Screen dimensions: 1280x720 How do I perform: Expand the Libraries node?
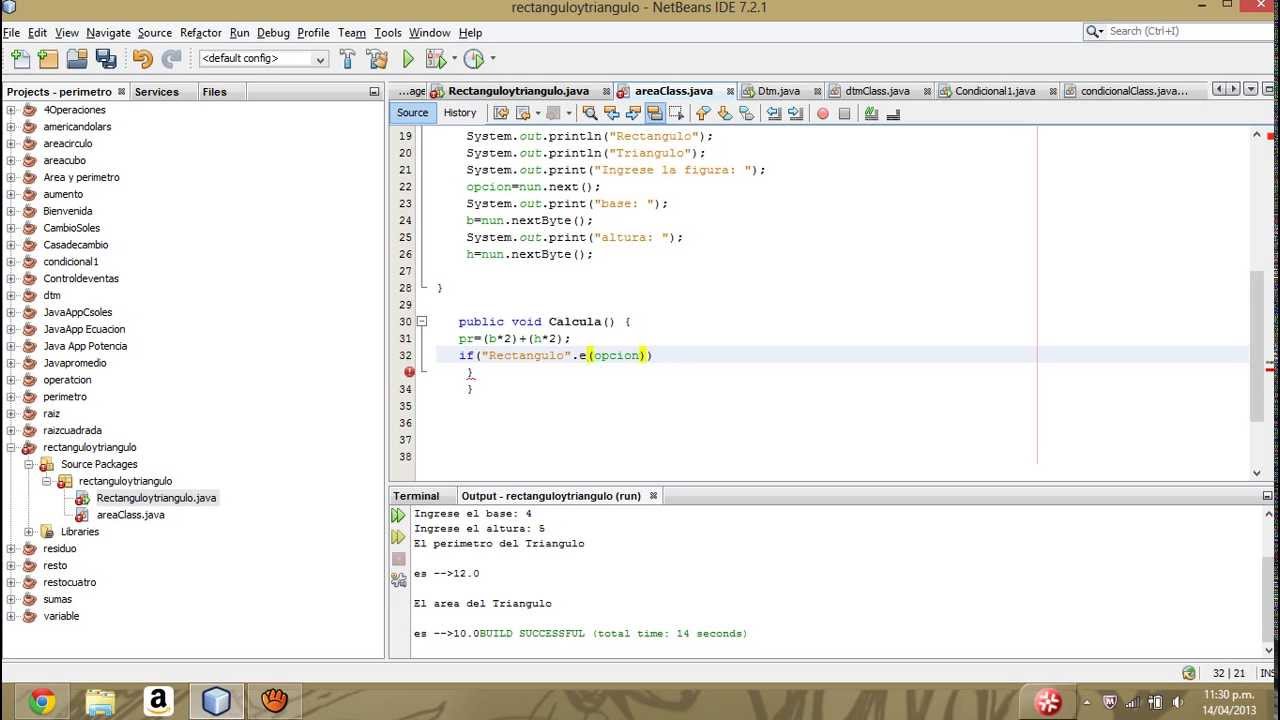pyautogui.click(x=29, y=532)
